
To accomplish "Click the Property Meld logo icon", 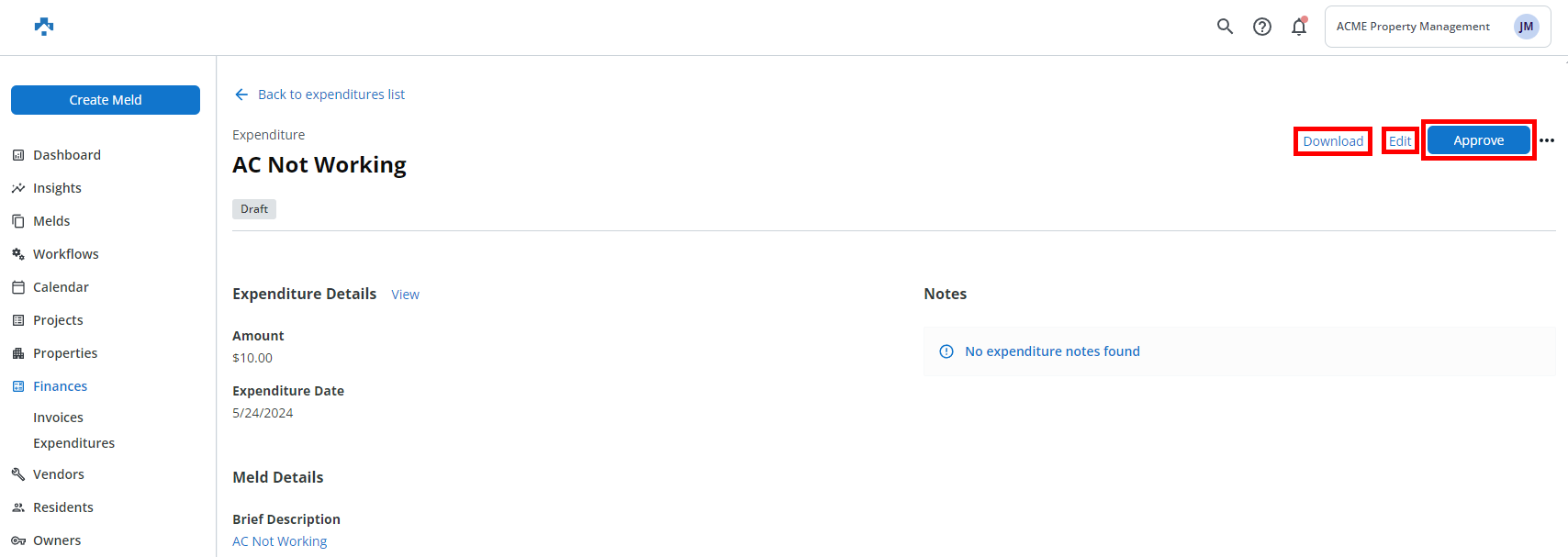I will 44,27.
